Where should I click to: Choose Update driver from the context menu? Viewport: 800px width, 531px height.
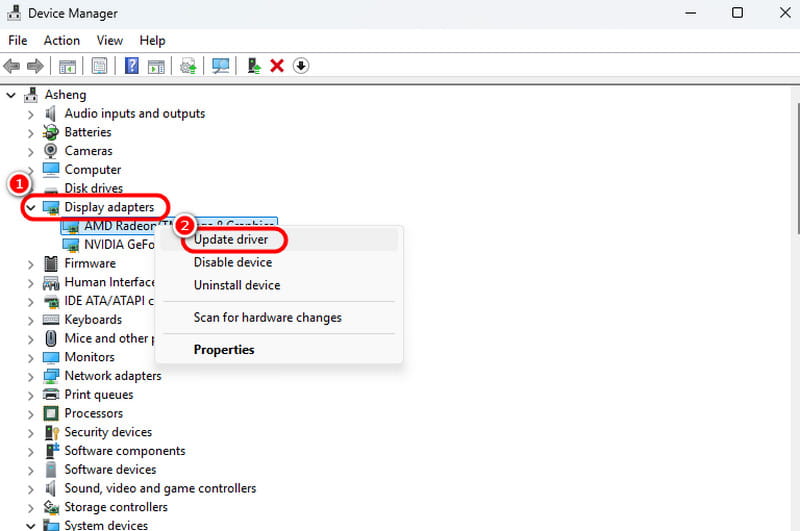[231, 240]
